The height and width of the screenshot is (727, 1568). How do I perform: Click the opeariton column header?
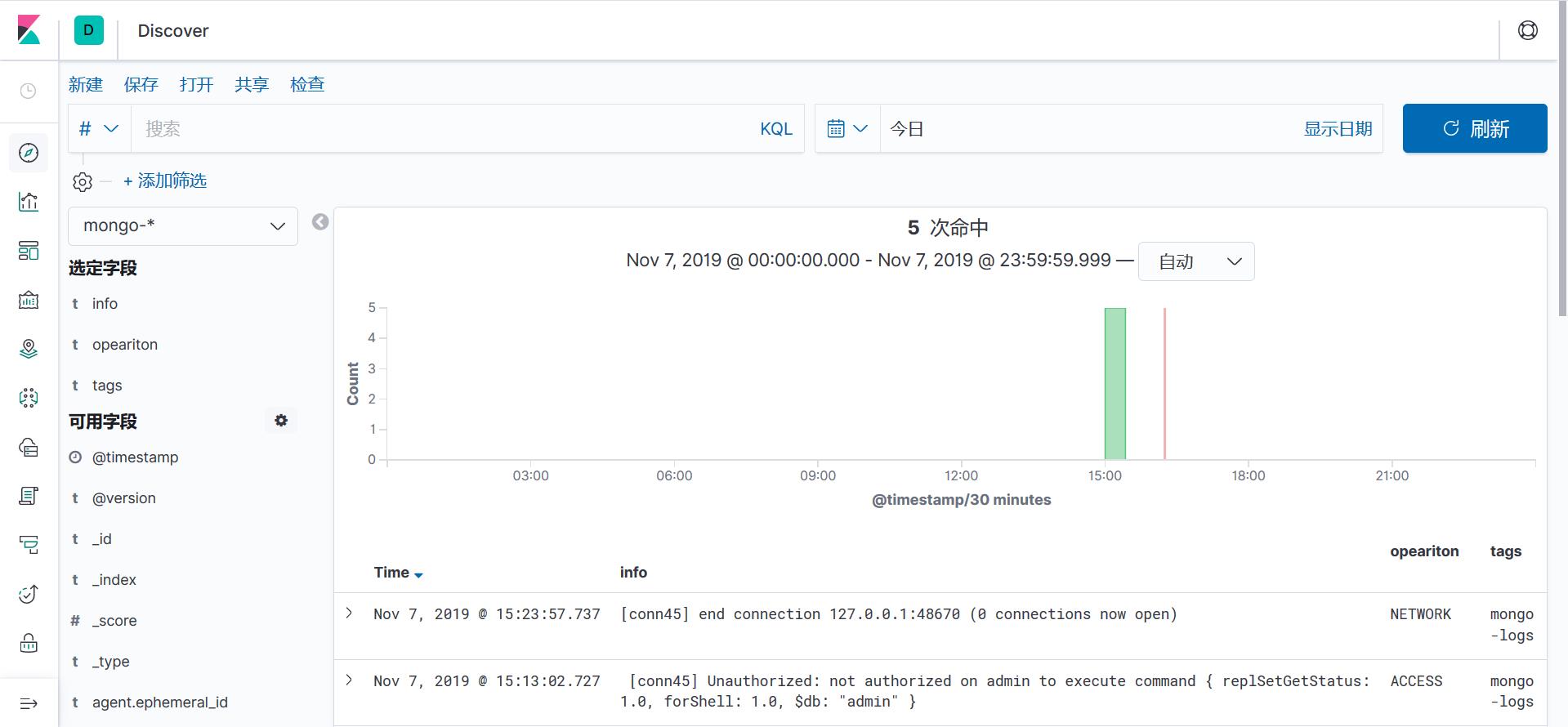point(1424,551)
